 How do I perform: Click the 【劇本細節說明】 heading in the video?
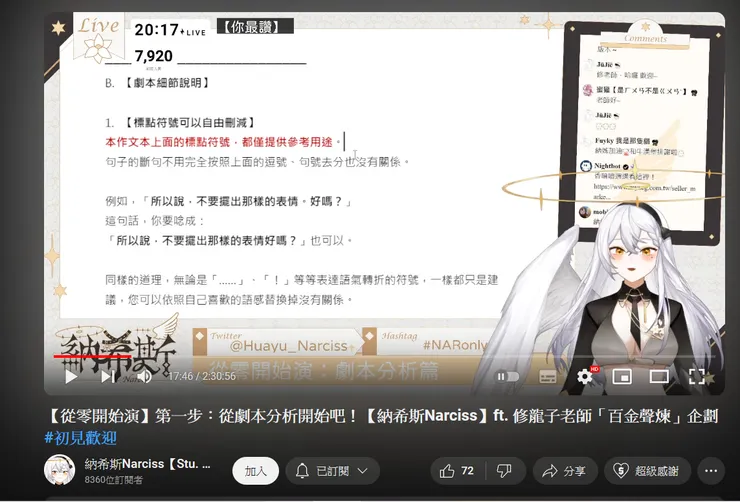[167, 83]
